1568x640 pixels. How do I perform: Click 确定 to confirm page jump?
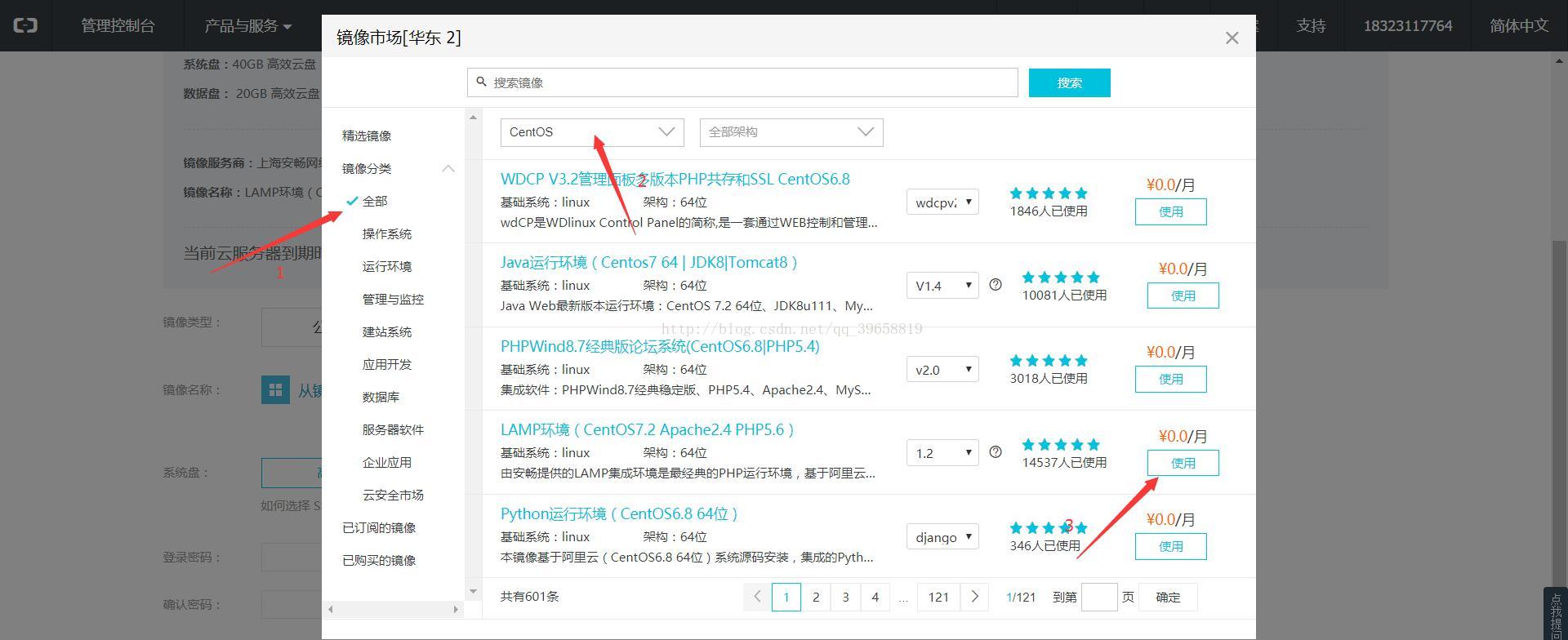click(1168, 597)
